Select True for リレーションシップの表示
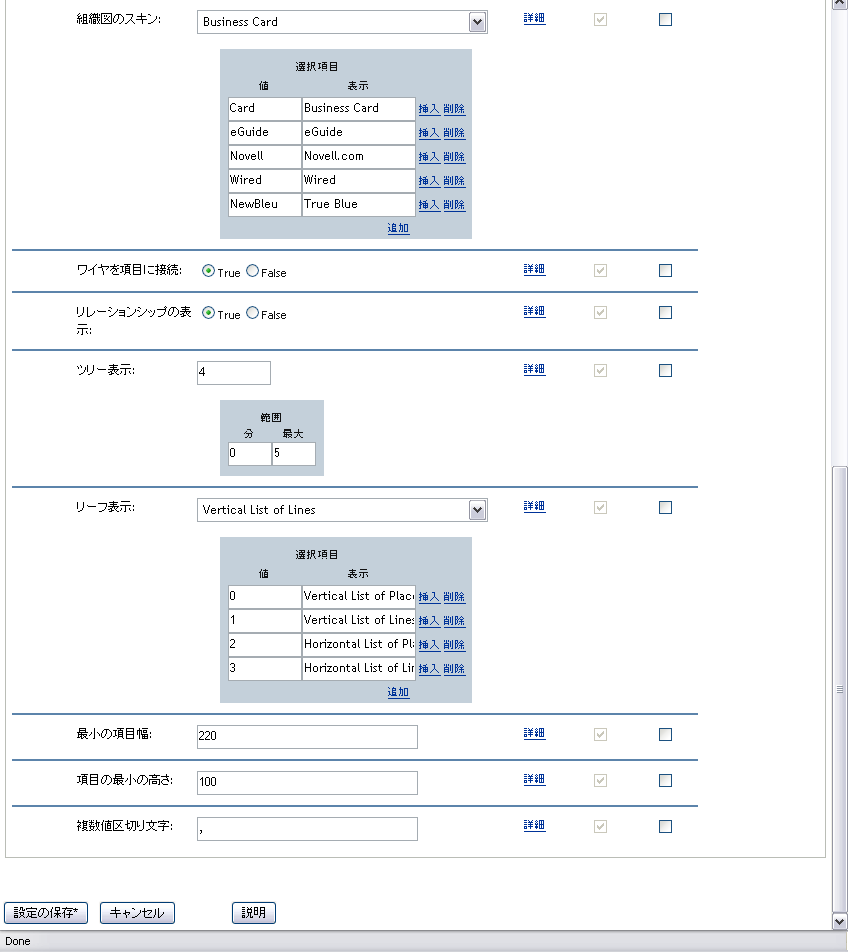Viewport: 848px width, 952px height. pos(208,313)
